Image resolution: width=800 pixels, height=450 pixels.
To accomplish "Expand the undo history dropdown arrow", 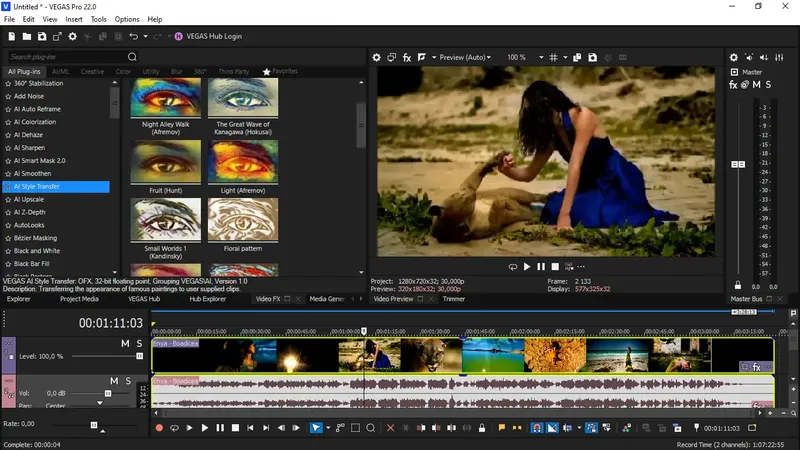I will tap(146, 37).
